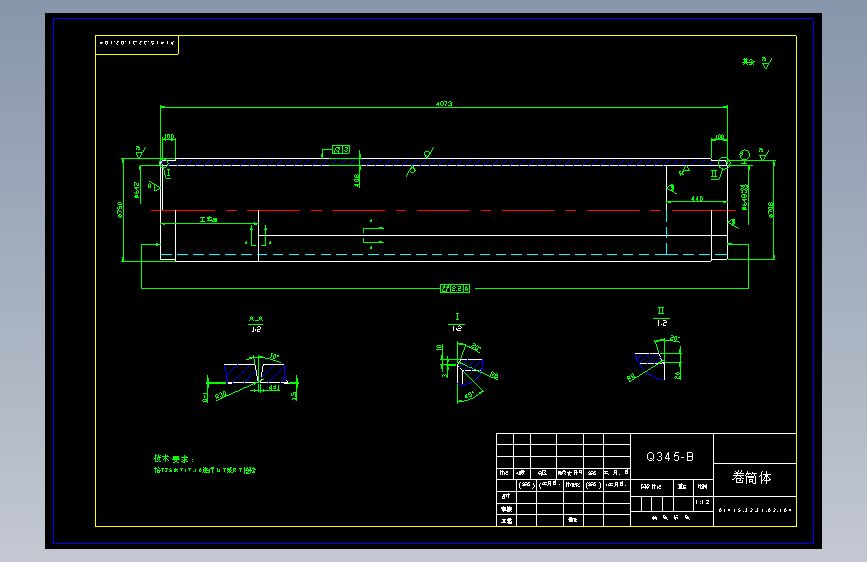Image resolution: width=867 pixels, height=562 pixels.
Task: Select the surface roughness symbol at top-right
Action: (765, 63)
